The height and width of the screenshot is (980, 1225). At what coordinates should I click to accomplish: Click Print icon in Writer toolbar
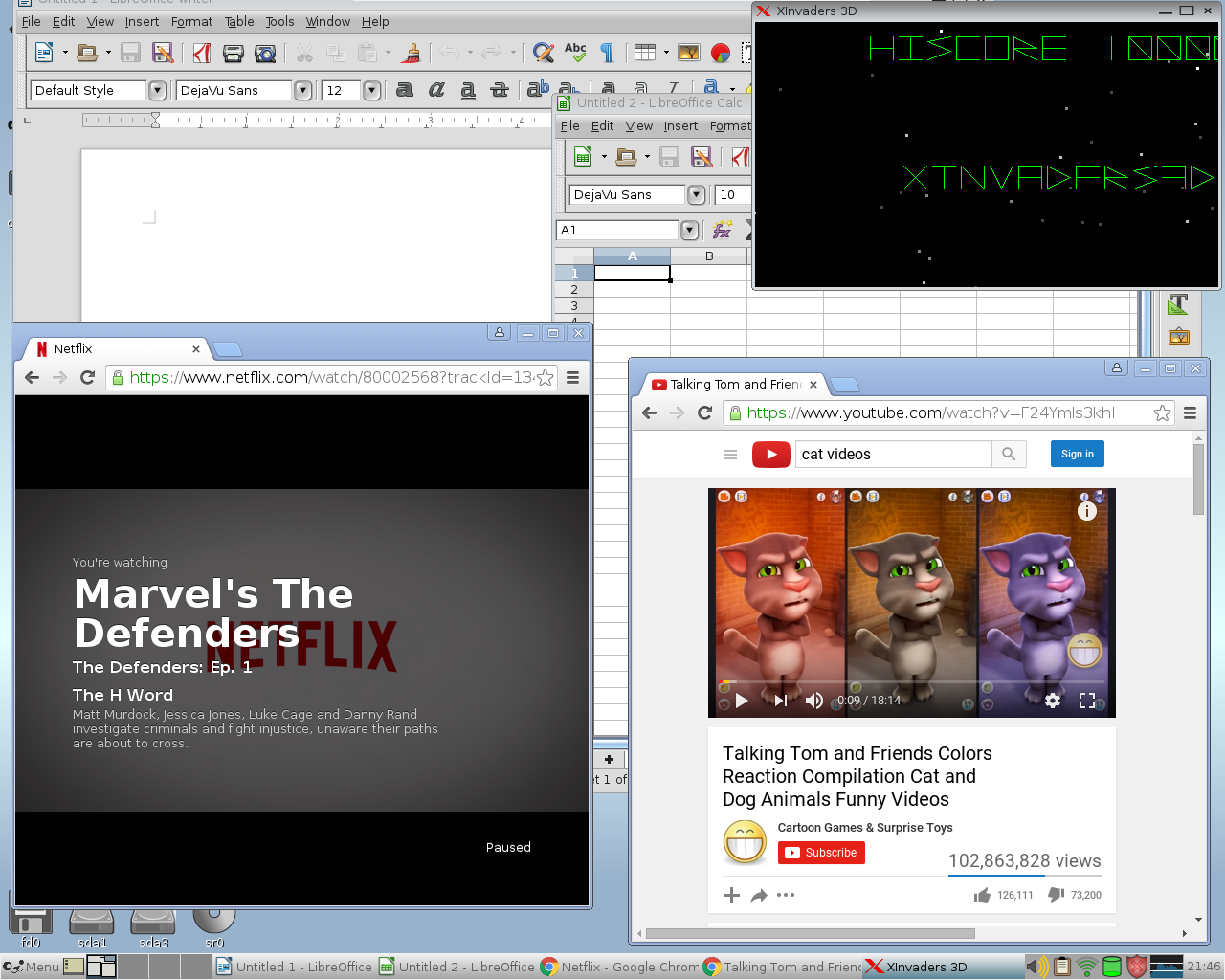coord(233,53)
